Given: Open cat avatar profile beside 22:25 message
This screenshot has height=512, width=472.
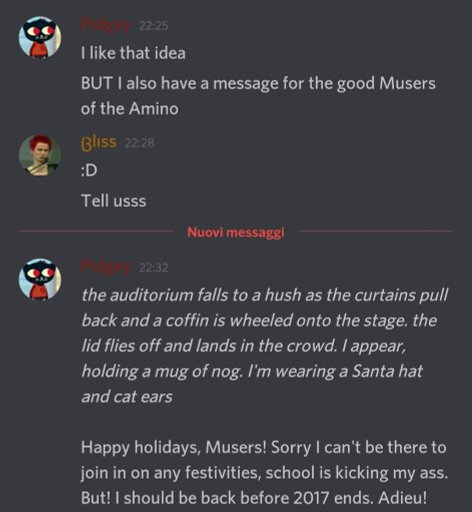Looking at the screenshot, I should (40, 37).
